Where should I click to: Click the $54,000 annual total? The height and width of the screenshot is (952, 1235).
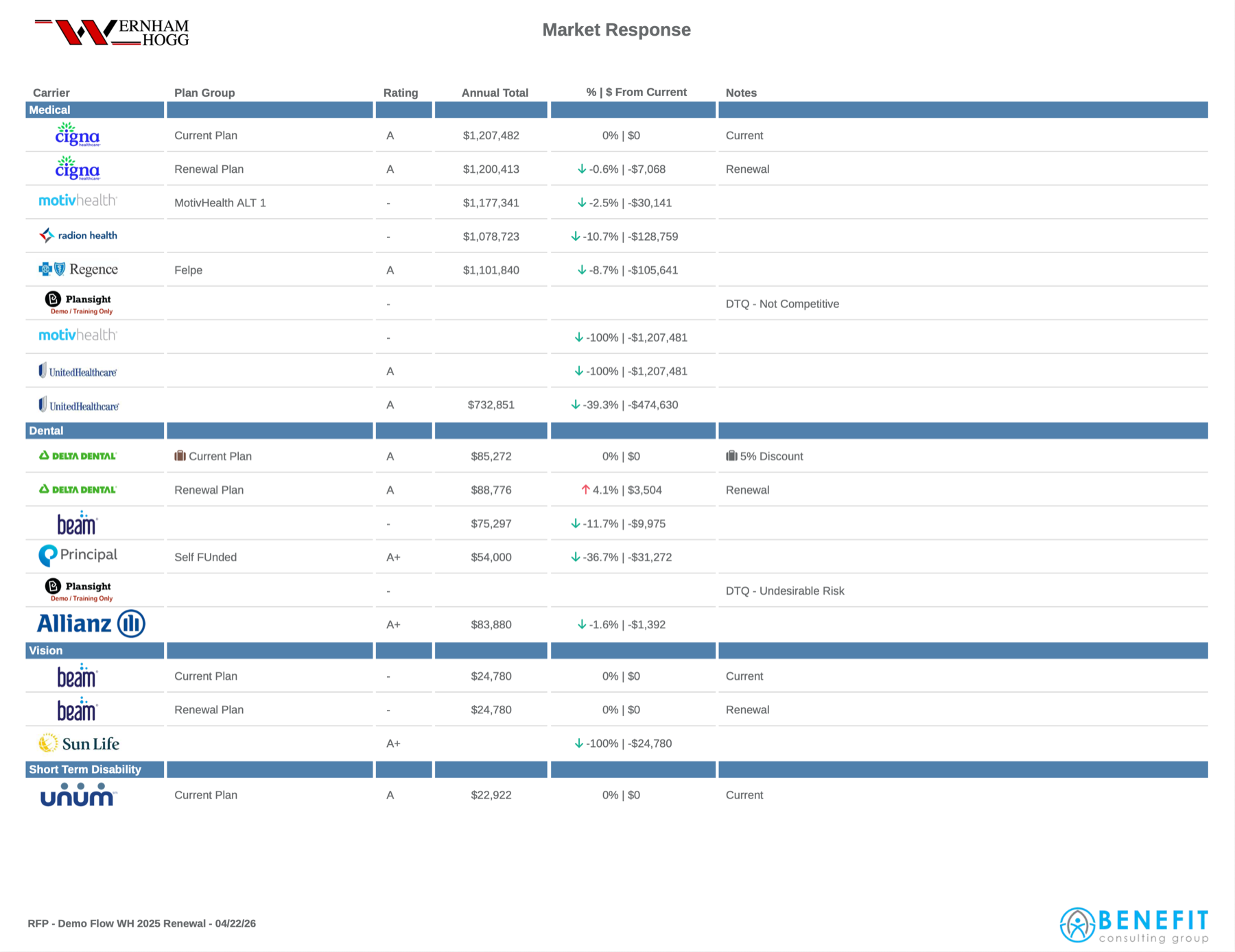point(491,557)
